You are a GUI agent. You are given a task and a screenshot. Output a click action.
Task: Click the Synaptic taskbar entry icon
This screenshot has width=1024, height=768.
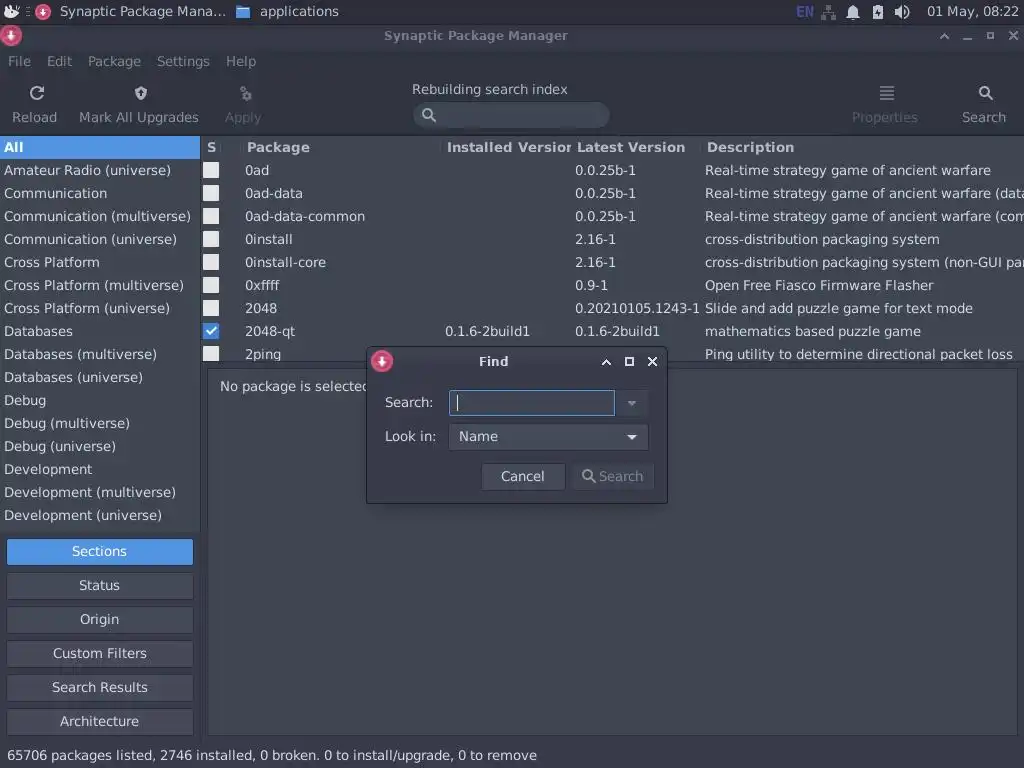(x=43, y=11)
